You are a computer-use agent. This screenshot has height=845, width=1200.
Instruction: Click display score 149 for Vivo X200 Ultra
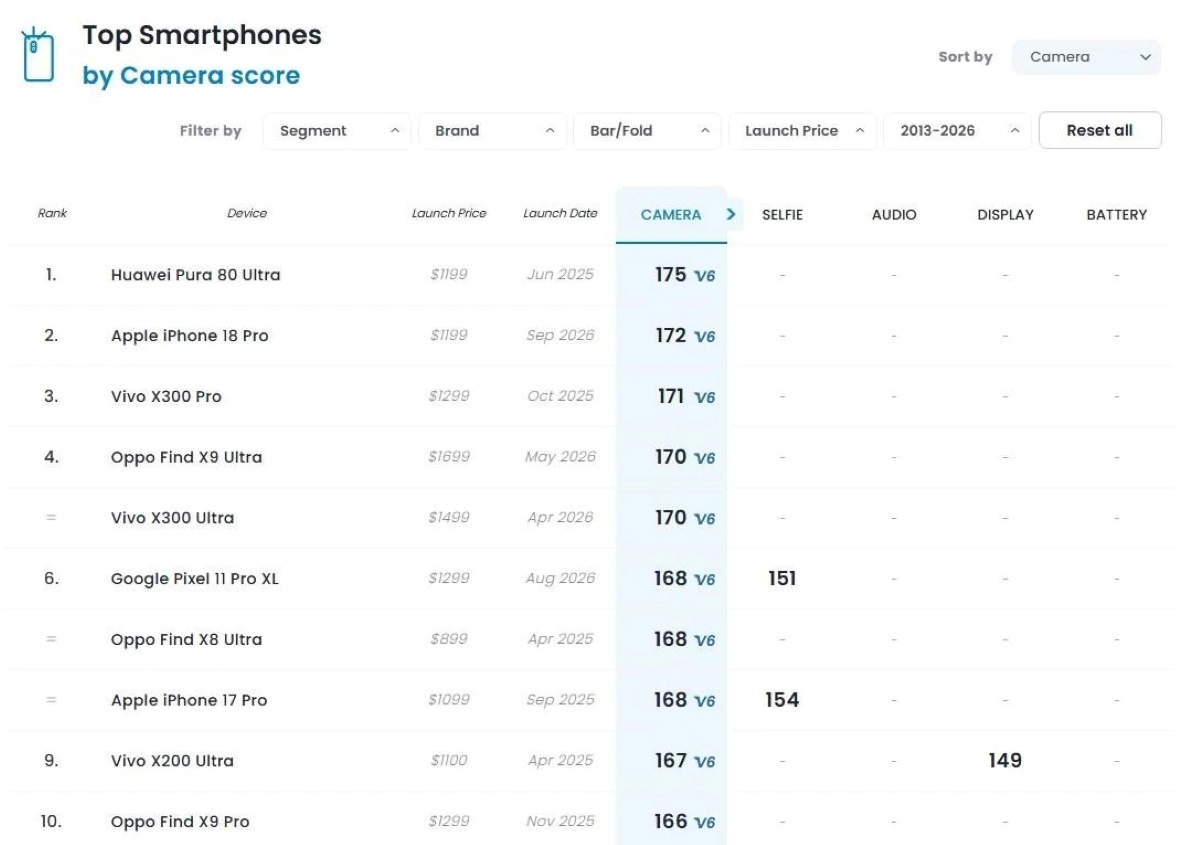(x=1005, y=761)
